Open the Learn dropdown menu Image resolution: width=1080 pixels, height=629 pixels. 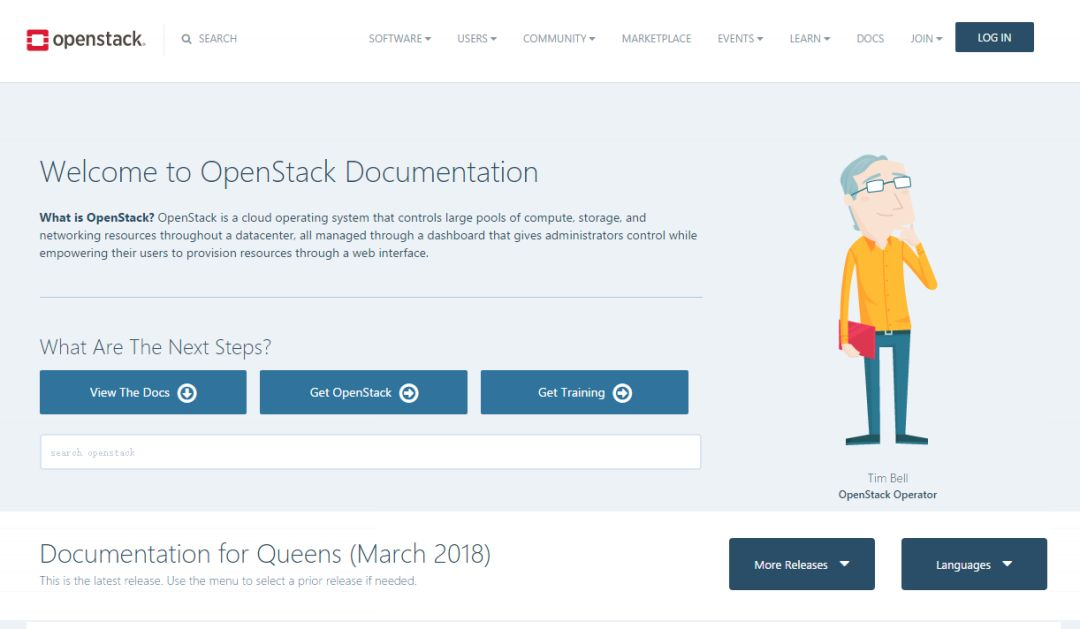pos(809,39)
